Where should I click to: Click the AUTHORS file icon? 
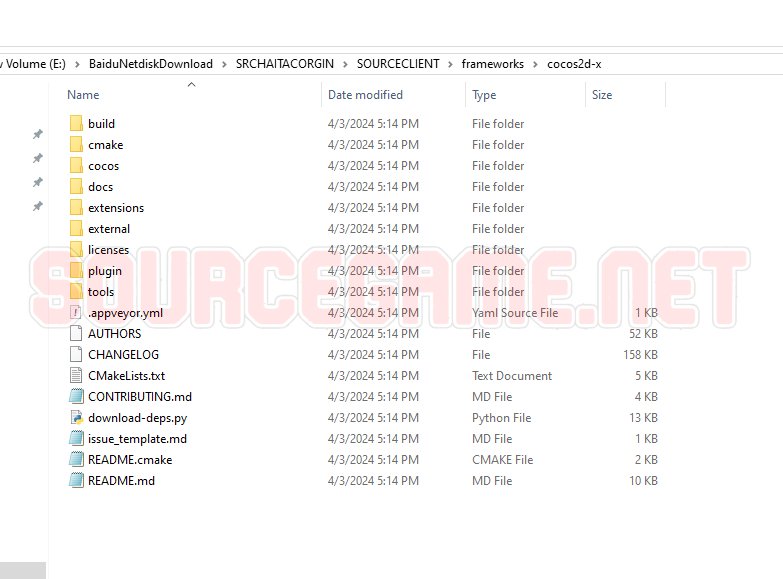click(76, 334)
